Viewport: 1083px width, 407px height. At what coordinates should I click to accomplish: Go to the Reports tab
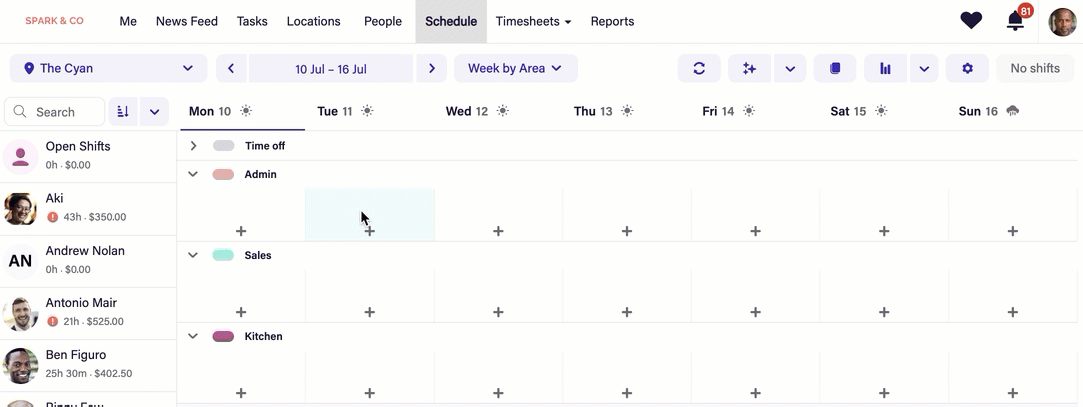pos(612,21)
